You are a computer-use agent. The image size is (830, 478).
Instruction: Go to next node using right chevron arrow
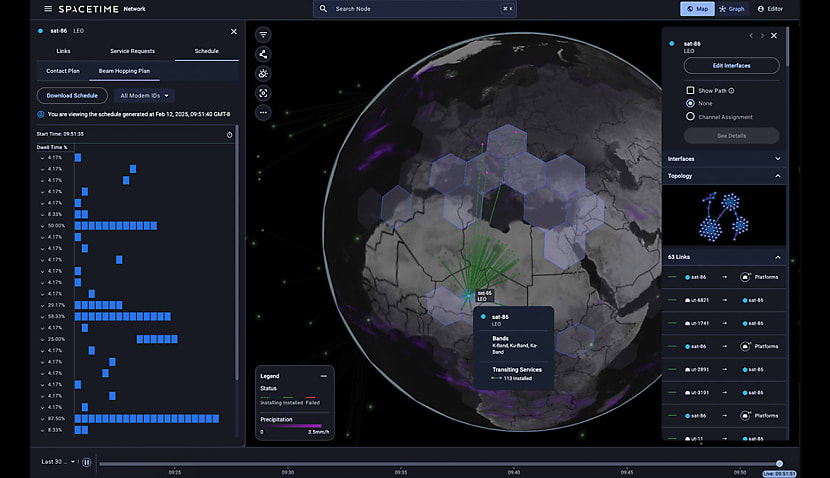pyautogui.click(x=762, y=35)
